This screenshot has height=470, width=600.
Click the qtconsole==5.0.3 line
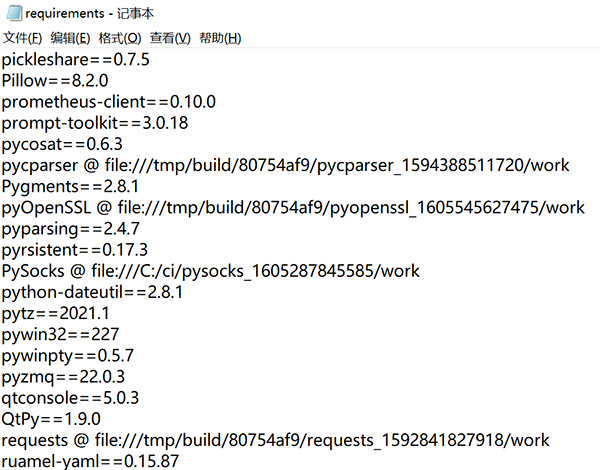tap(70, 397)
